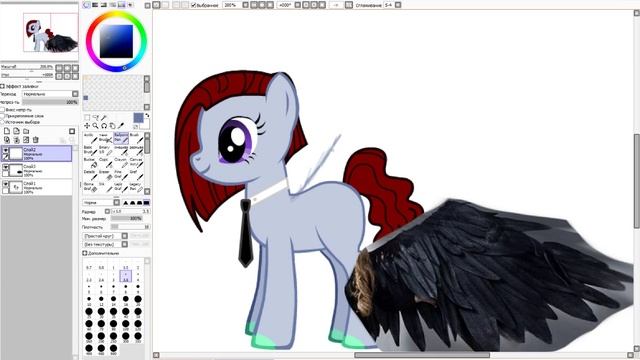Screen dimensions: 640x360
Task: Select the hand pan tool
Action: click(112, 126)
